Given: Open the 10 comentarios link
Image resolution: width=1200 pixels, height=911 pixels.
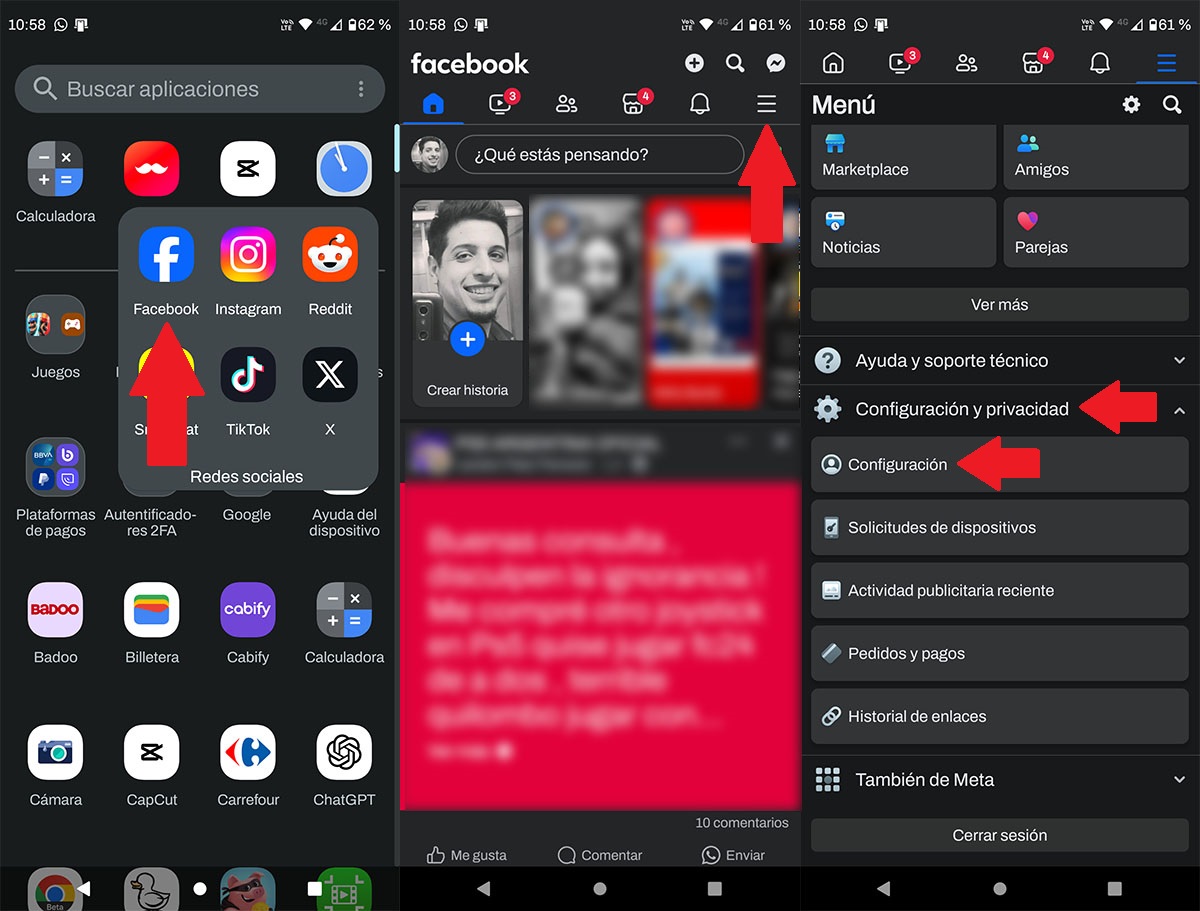Looking at the screenshot, I should [x=742, y=823].
